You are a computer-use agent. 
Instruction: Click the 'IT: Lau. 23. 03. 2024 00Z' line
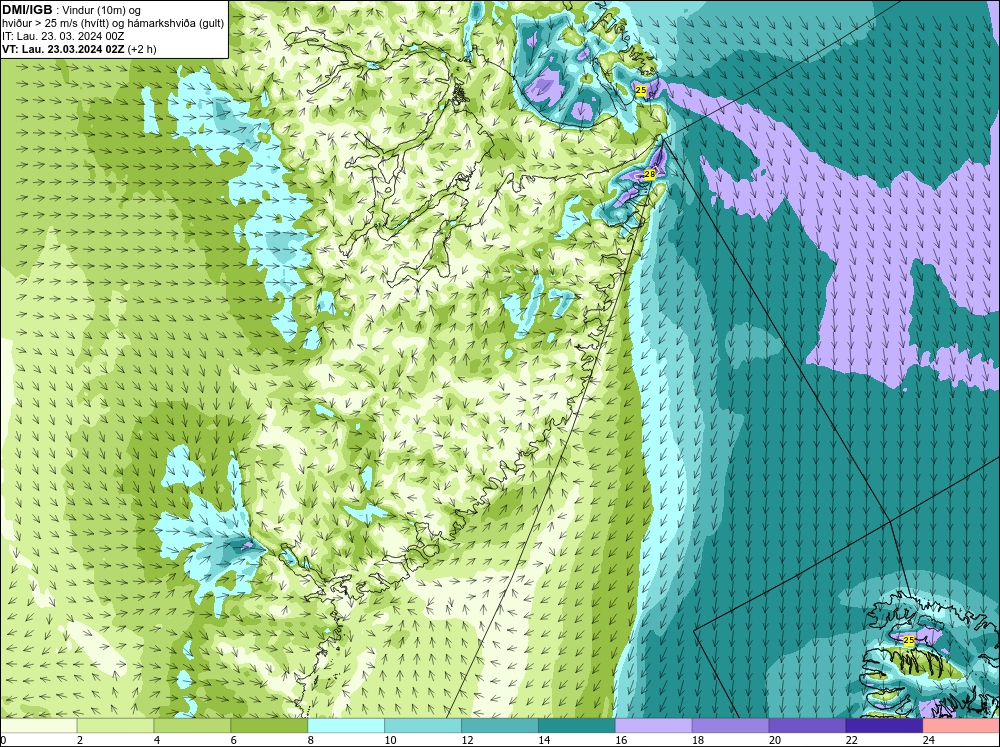coord(63,36)
